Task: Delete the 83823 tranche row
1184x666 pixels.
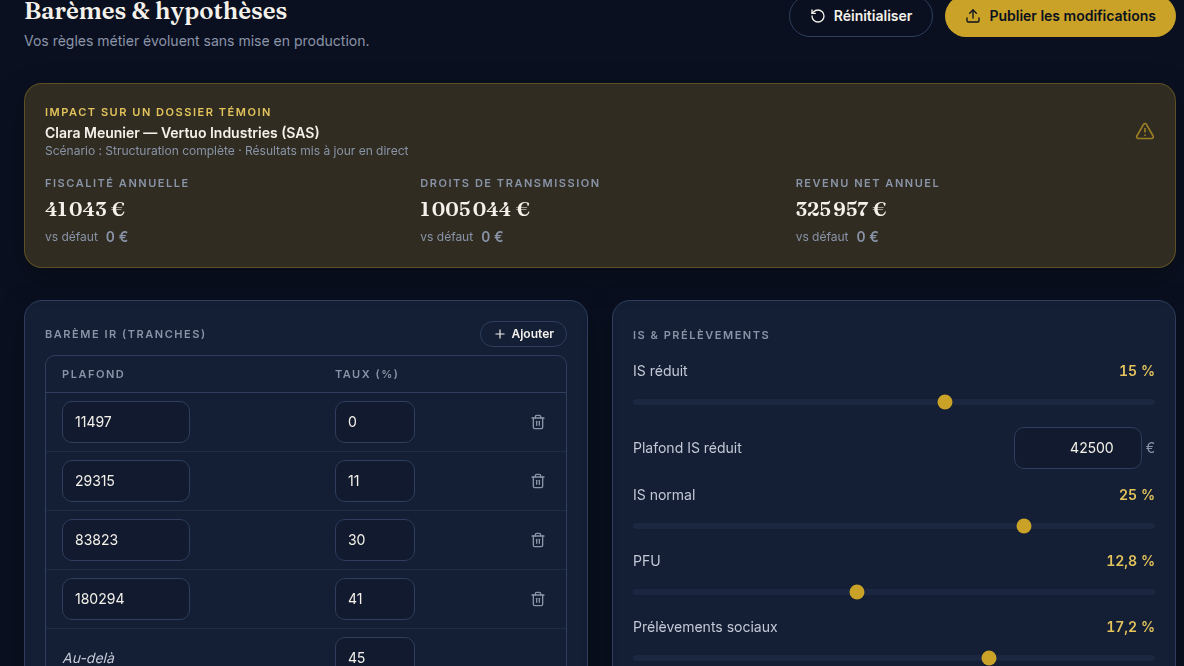Action: point(538,540)
